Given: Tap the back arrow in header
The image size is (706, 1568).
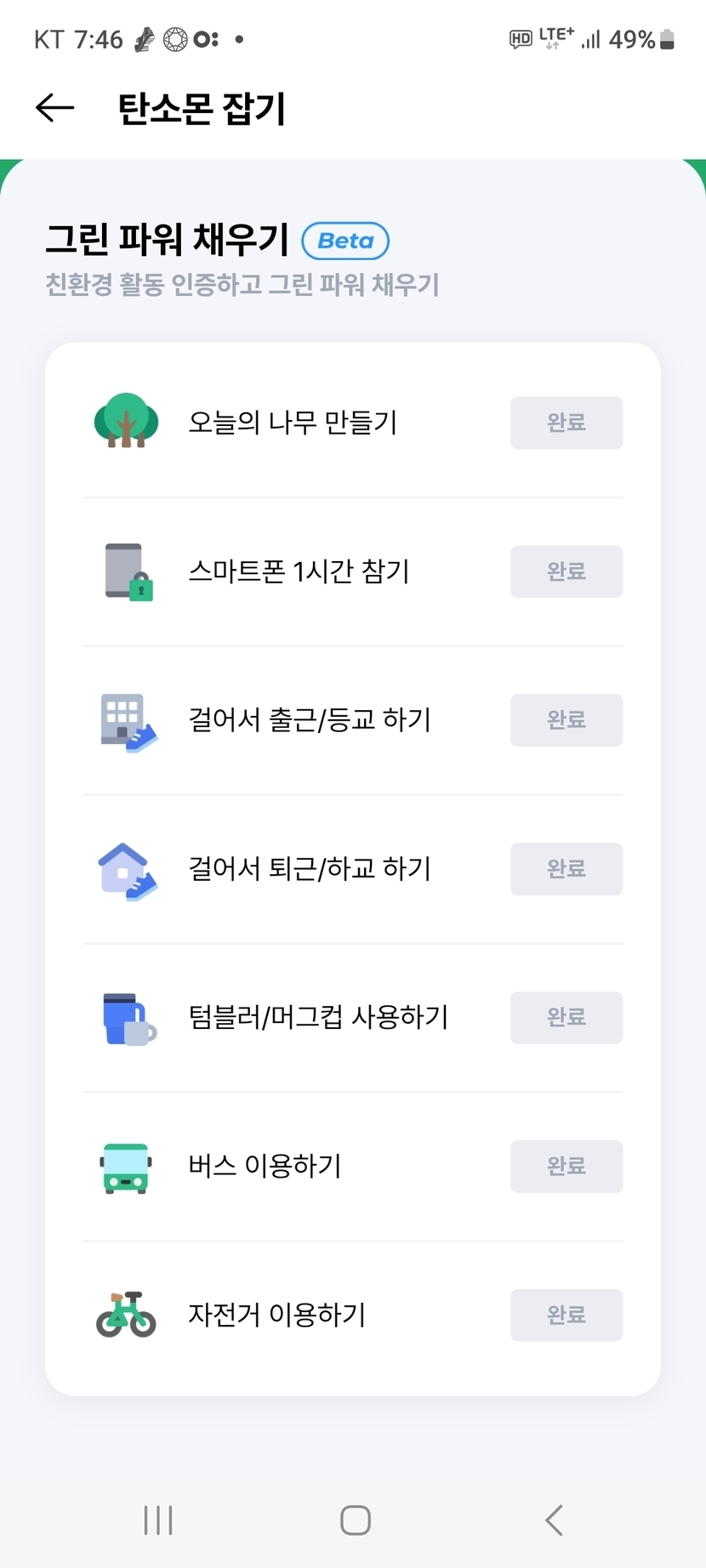Looking at the screenshot, I should [55, 108].
